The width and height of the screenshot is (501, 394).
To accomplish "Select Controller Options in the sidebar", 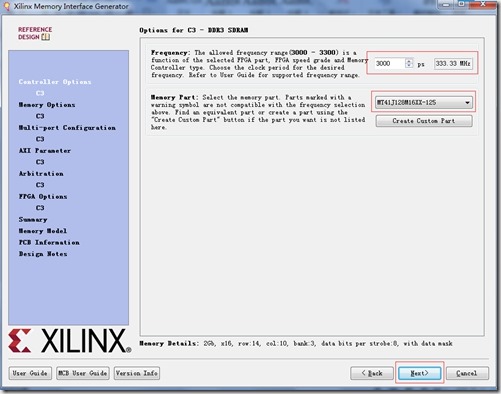I will [x=55, y=82].
